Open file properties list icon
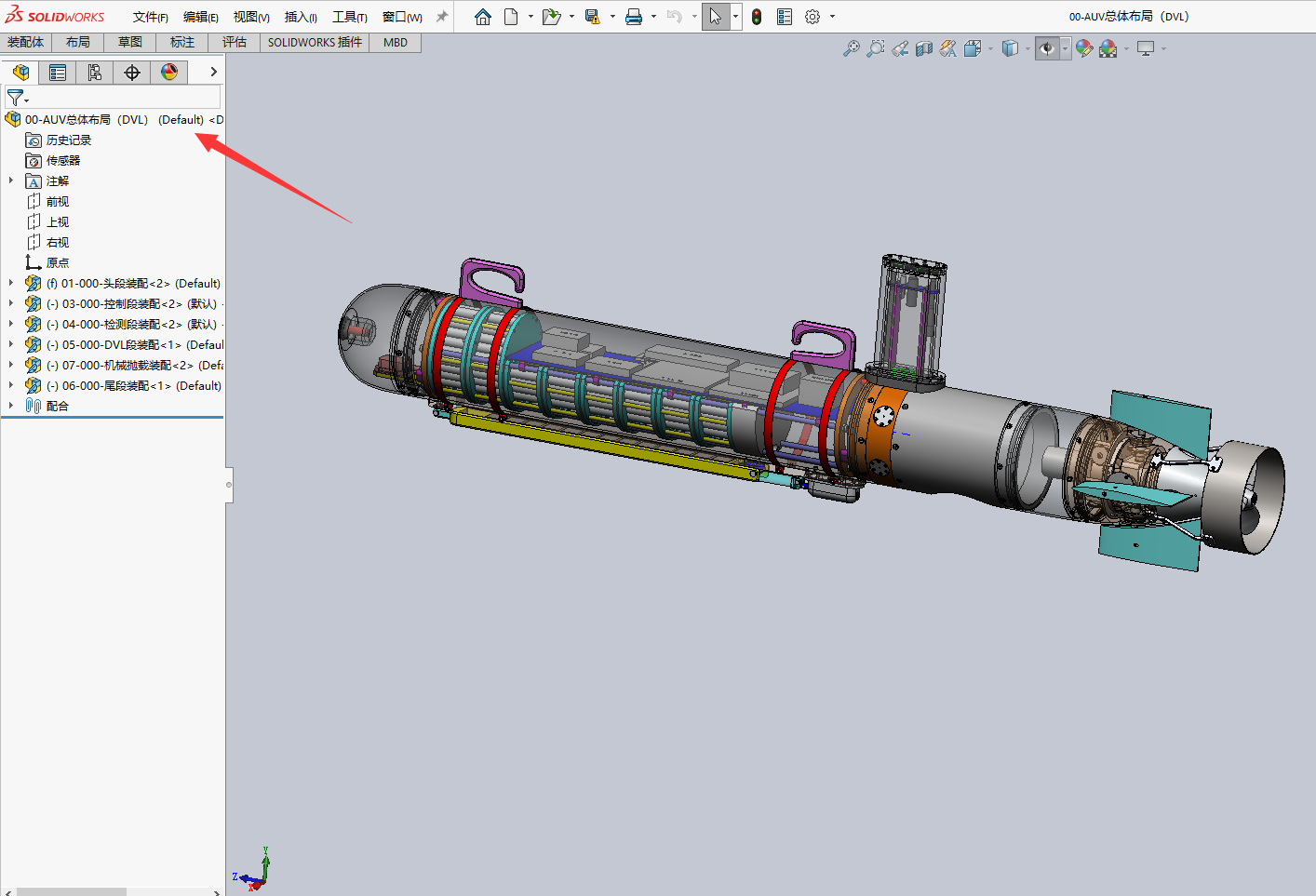This screenshot has width=1316, height=896. (785, 17)
